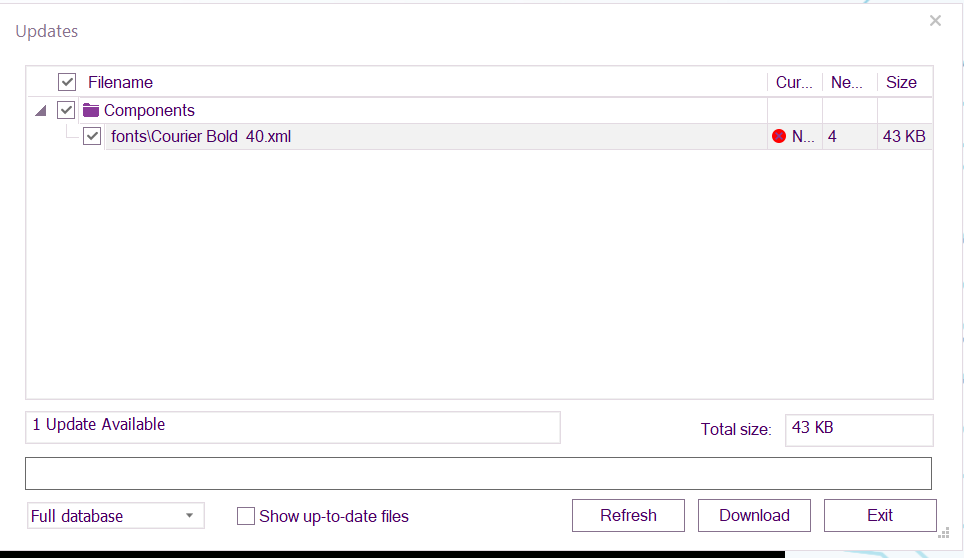Collapse the Components tree node triangle
The width and height of the screenshot is (964, 558).
[40, 111]
